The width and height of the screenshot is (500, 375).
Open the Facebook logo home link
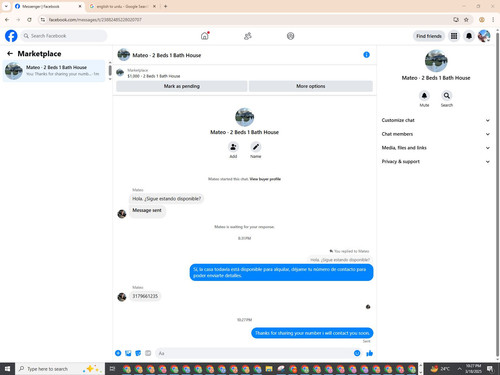click(x=11, y=36)
